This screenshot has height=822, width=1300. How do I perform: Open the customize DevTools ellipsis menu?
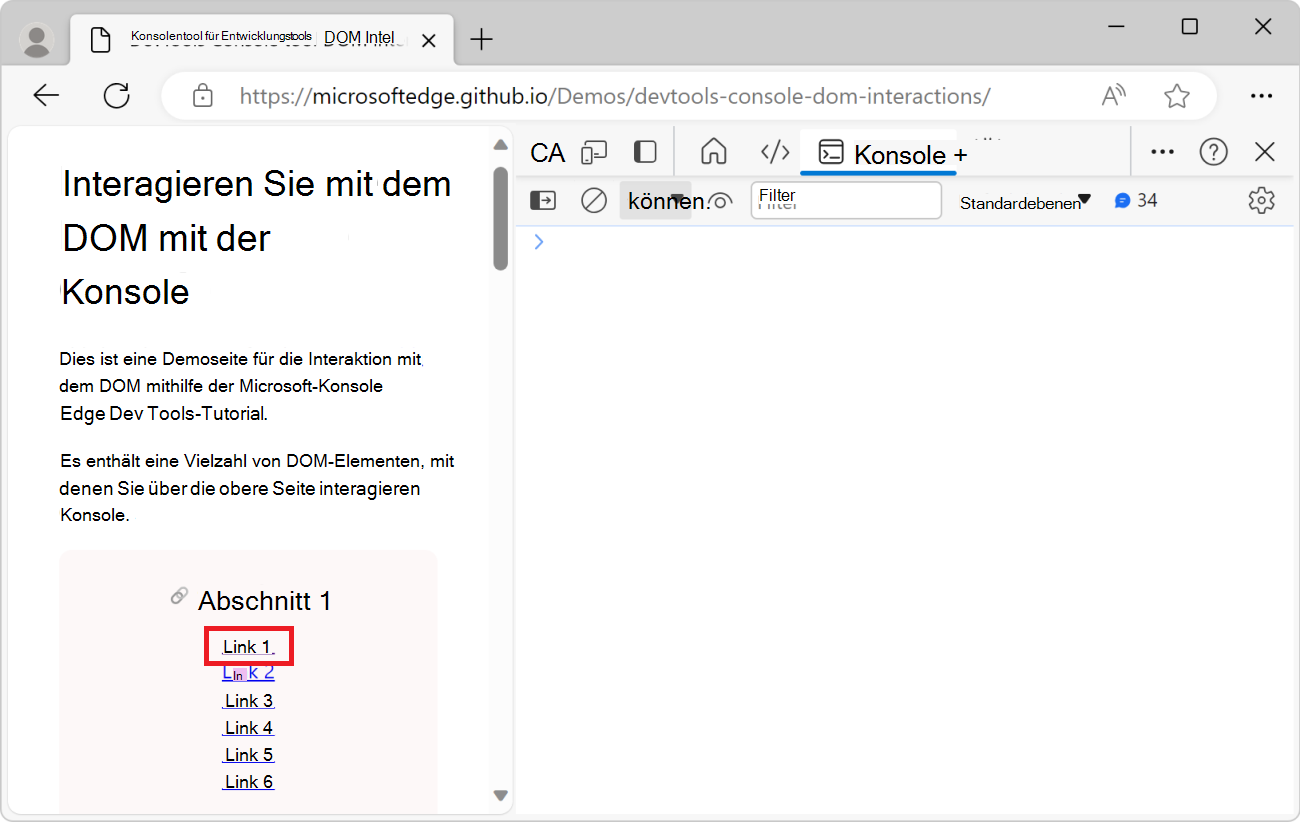coord(1162,151)
